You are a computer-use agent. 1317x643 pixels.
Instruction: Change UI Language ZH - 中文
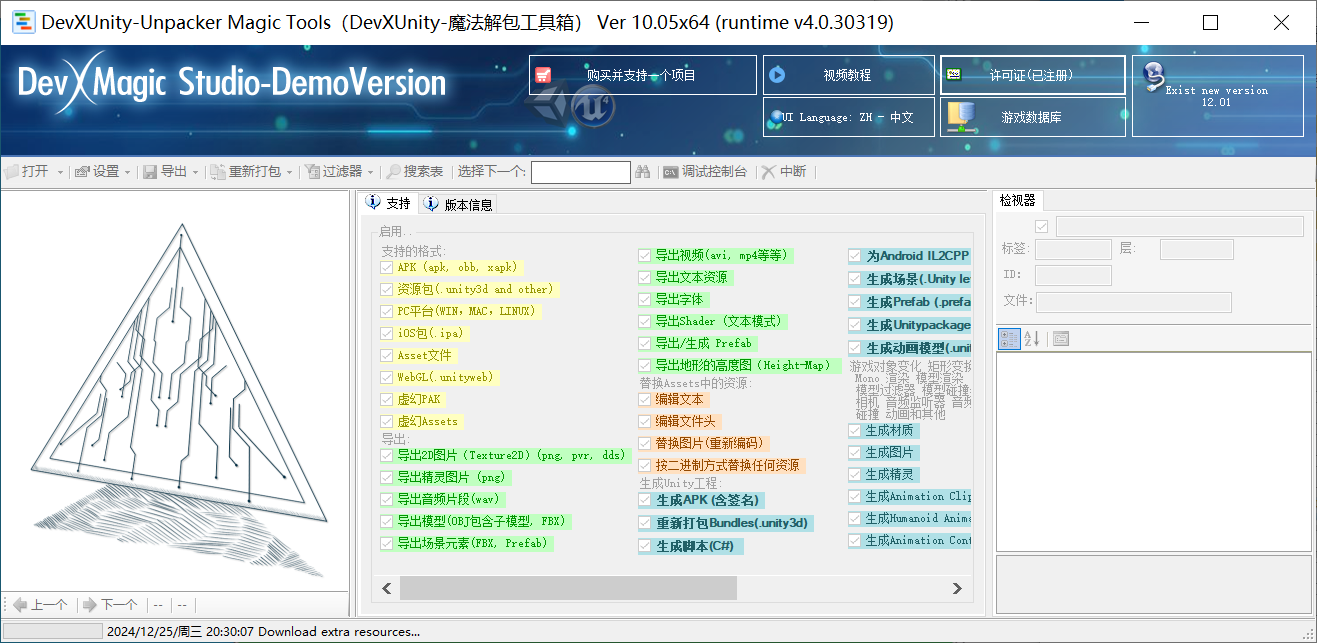coord(849,117)
